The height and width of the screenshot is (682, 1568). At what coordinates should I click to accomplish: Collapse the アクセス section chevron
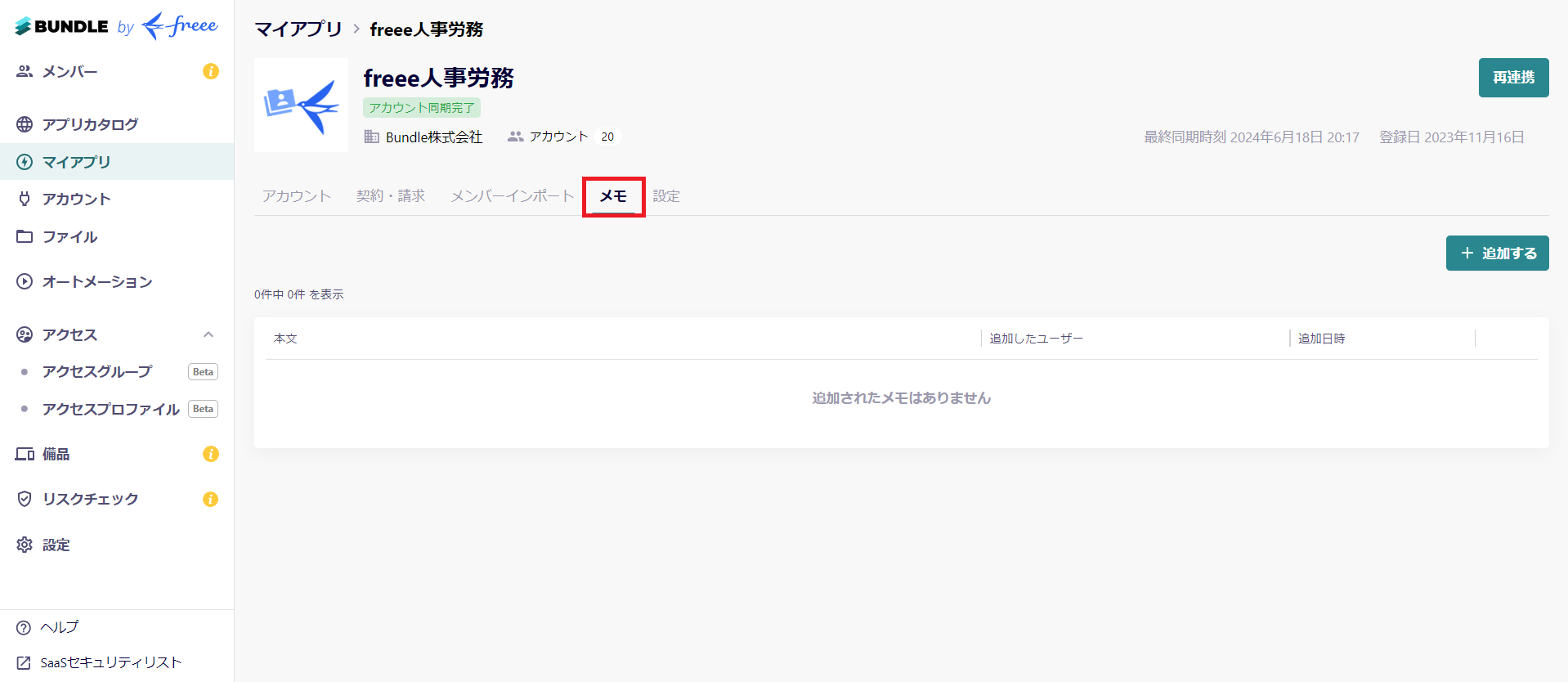point(208,334)
